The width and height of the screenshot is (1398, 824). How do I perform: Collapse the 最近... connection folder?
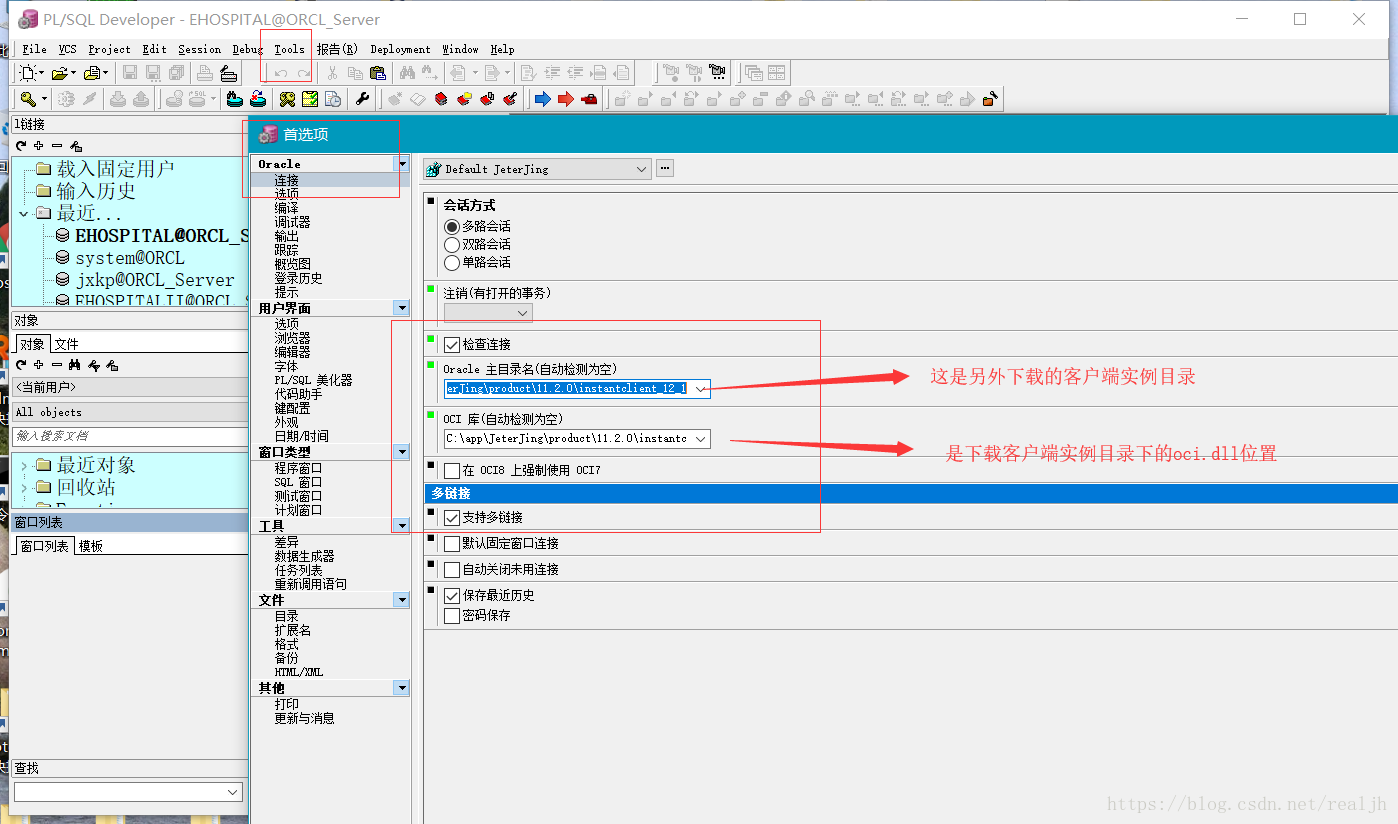[x=23, y=214]
